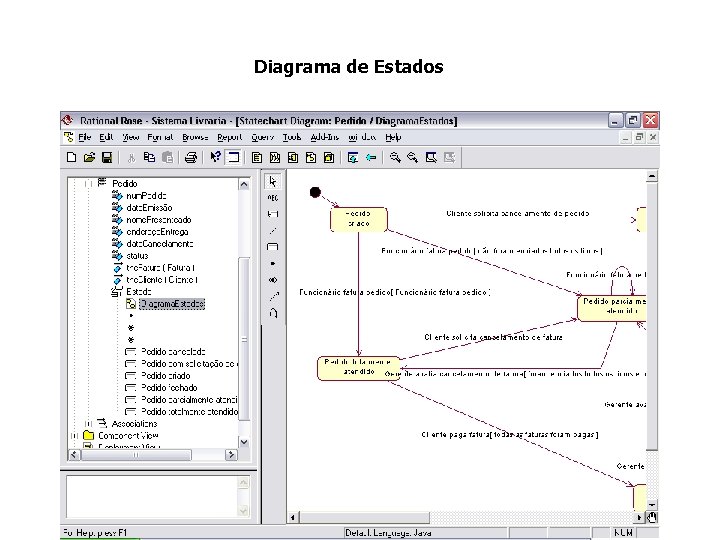The width and height of the screenshot is (720, 540).
Task: Select the Pedido cancelado state in tree
Action: (x=173, y=352)
